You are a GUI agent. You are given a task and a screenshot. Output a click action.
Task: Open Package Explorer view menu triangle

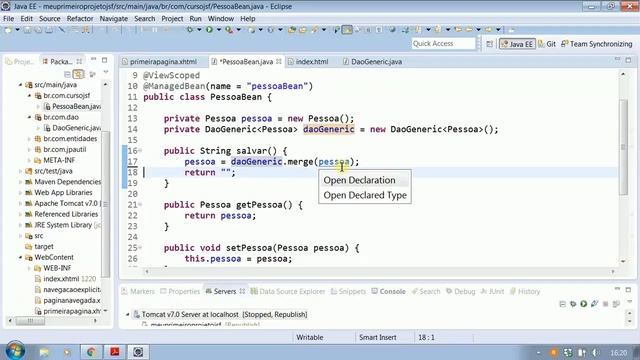coord(106,73)
